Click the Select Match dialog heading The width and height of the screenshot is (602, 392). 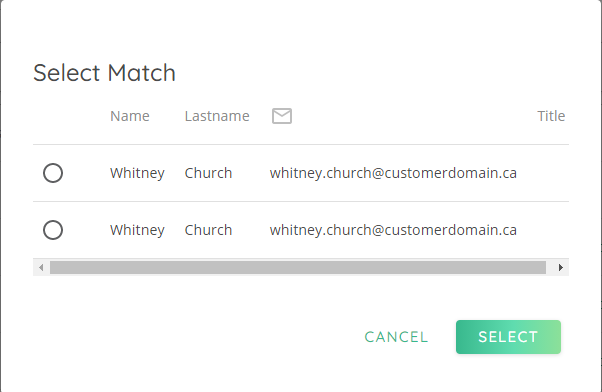[x=104, y=73]
